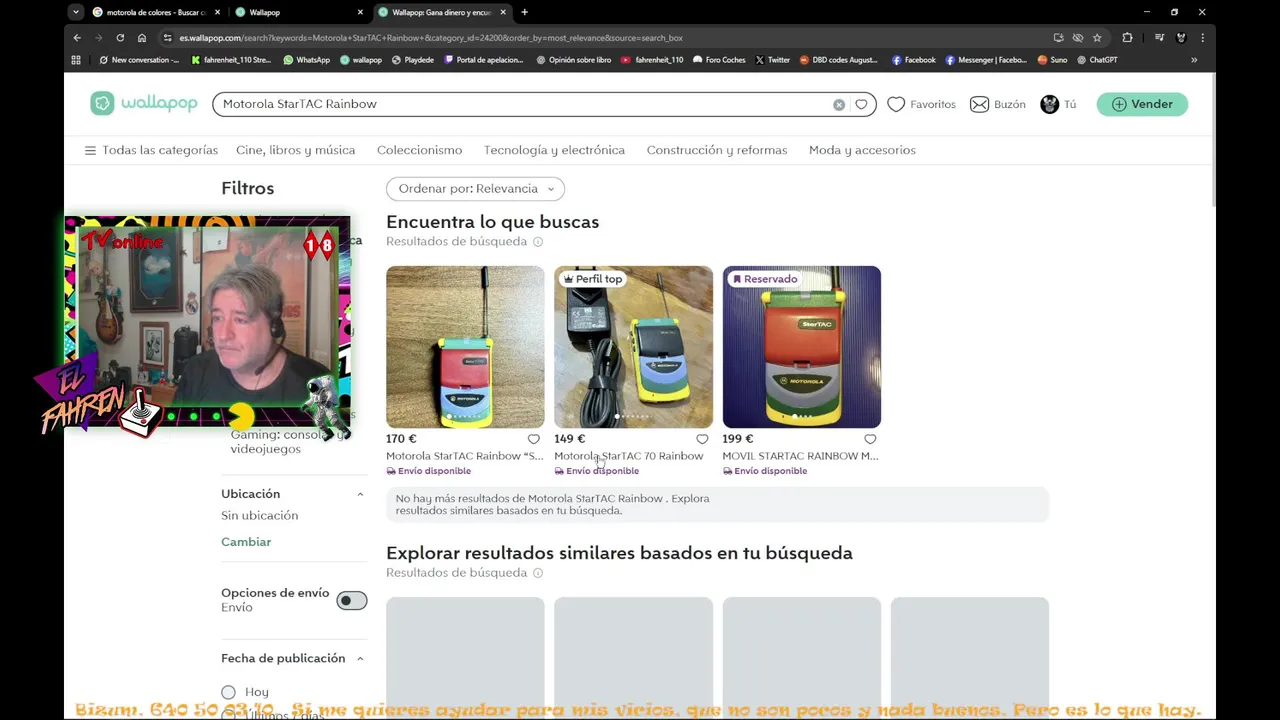Open Perfil top 149 € listing photo

click(634, 347)
